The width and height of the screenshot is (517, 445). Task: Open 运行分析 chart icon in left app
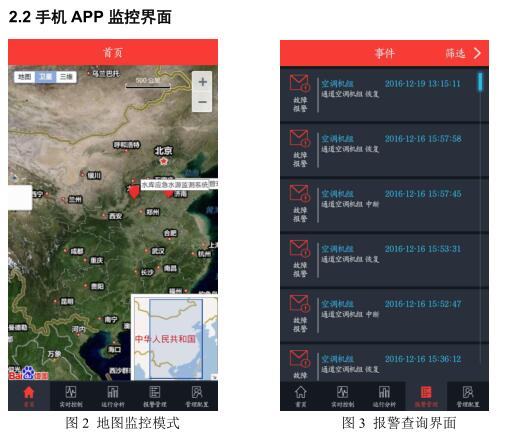click(113, 396)
